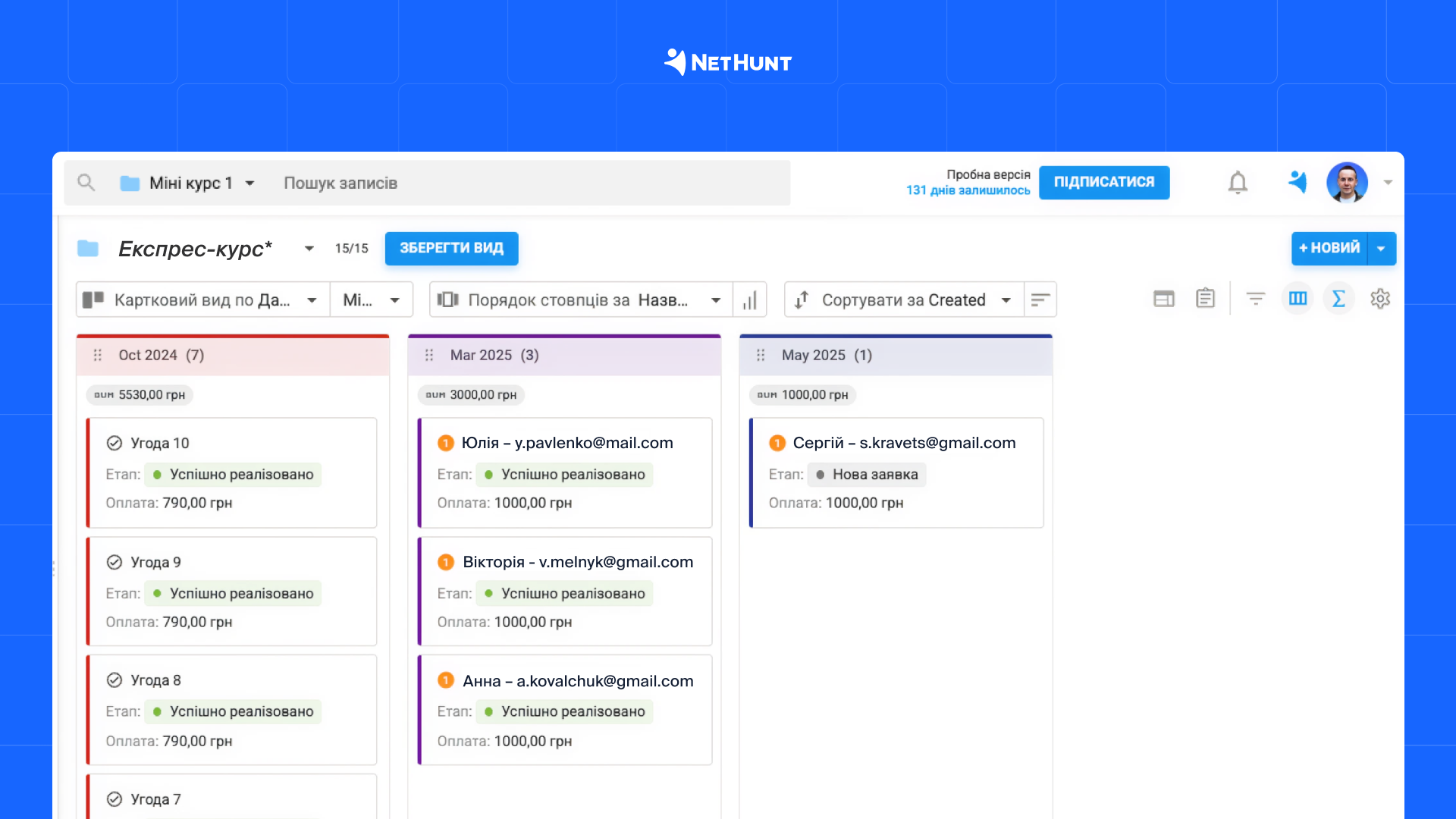Expand the arrow beside + НОВИЙ
Image resolution: width=1456 pixels, height=819 pixels.
(x=1381, y=249)
